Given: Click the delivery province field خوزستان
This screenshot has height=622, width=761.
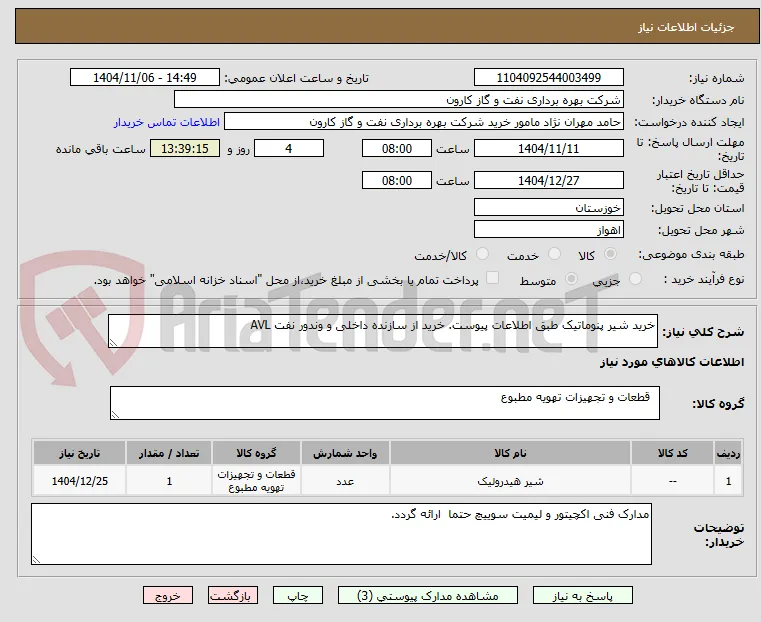Looking at the screenshot, I should [549, 208].
